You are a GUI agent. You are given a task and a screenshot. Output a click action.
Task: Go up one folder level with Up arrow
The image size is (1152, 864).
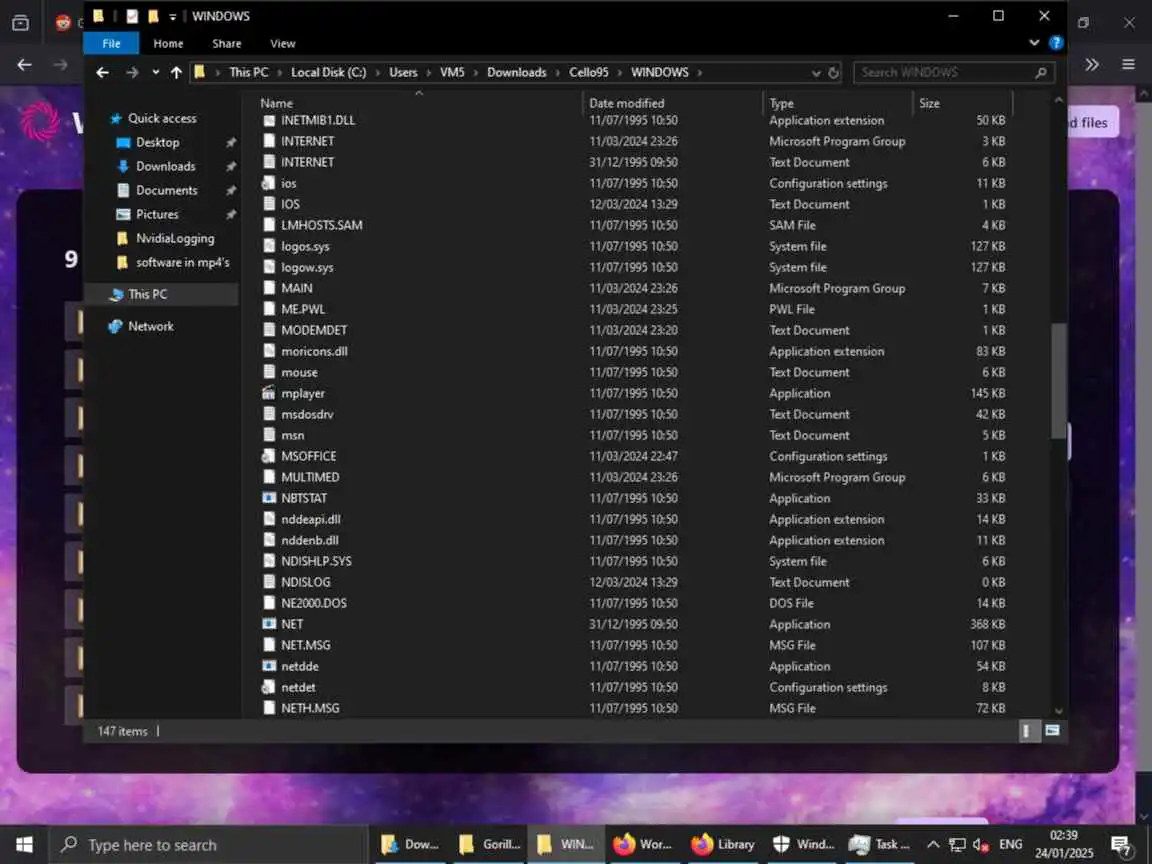coord(176,72)
